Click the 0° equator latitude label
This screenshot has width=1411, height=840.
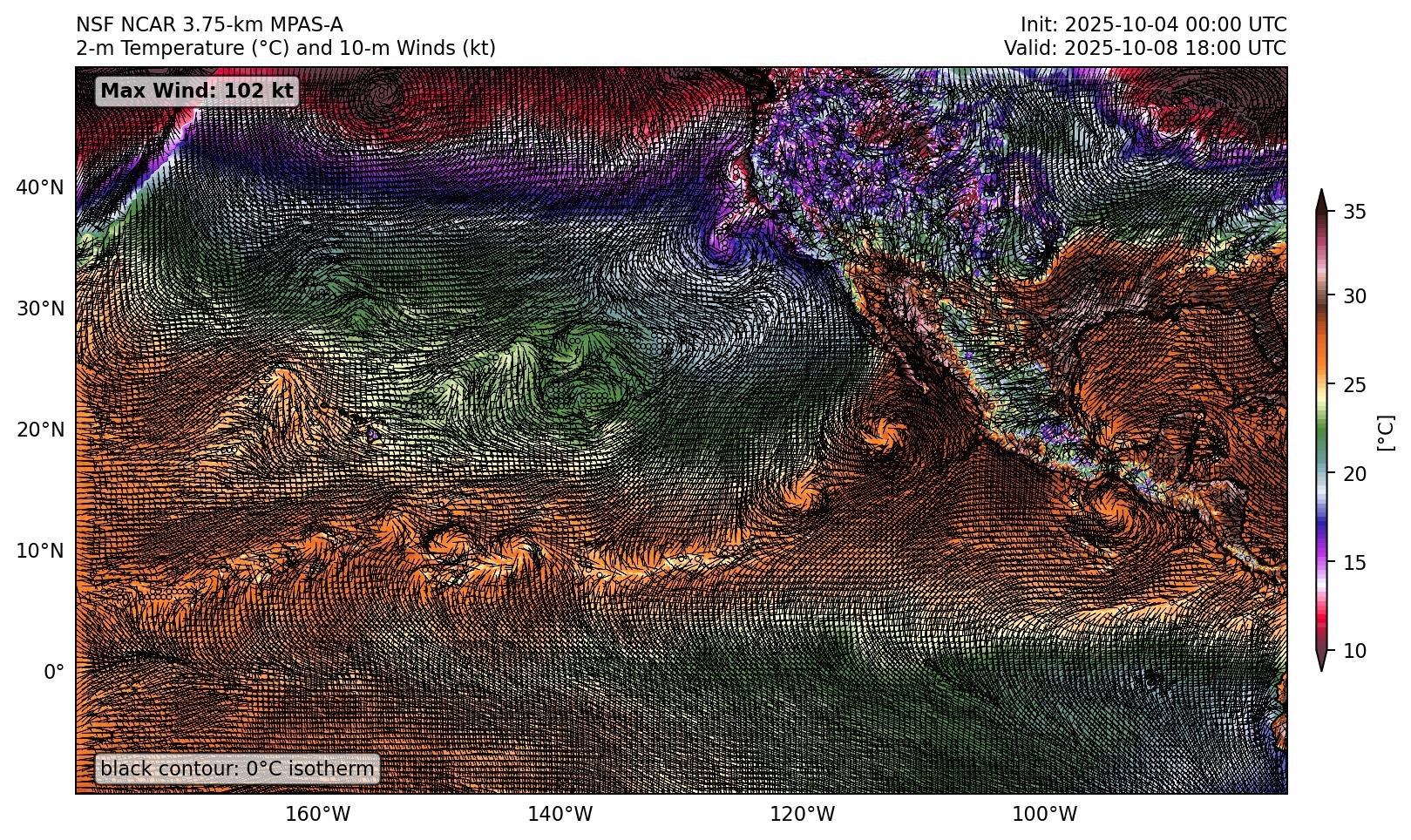54,672
